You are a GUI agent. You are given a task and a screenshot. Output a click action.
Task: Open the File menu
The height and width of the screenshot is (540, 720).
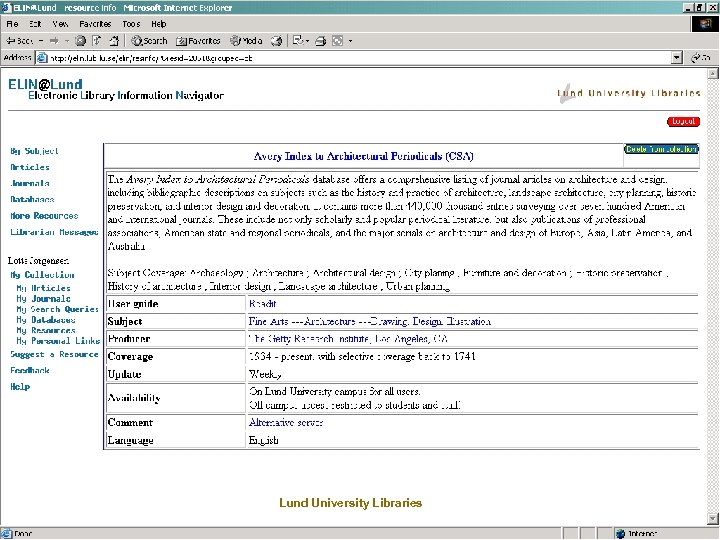pyautogui.click(x=12, y=24)
